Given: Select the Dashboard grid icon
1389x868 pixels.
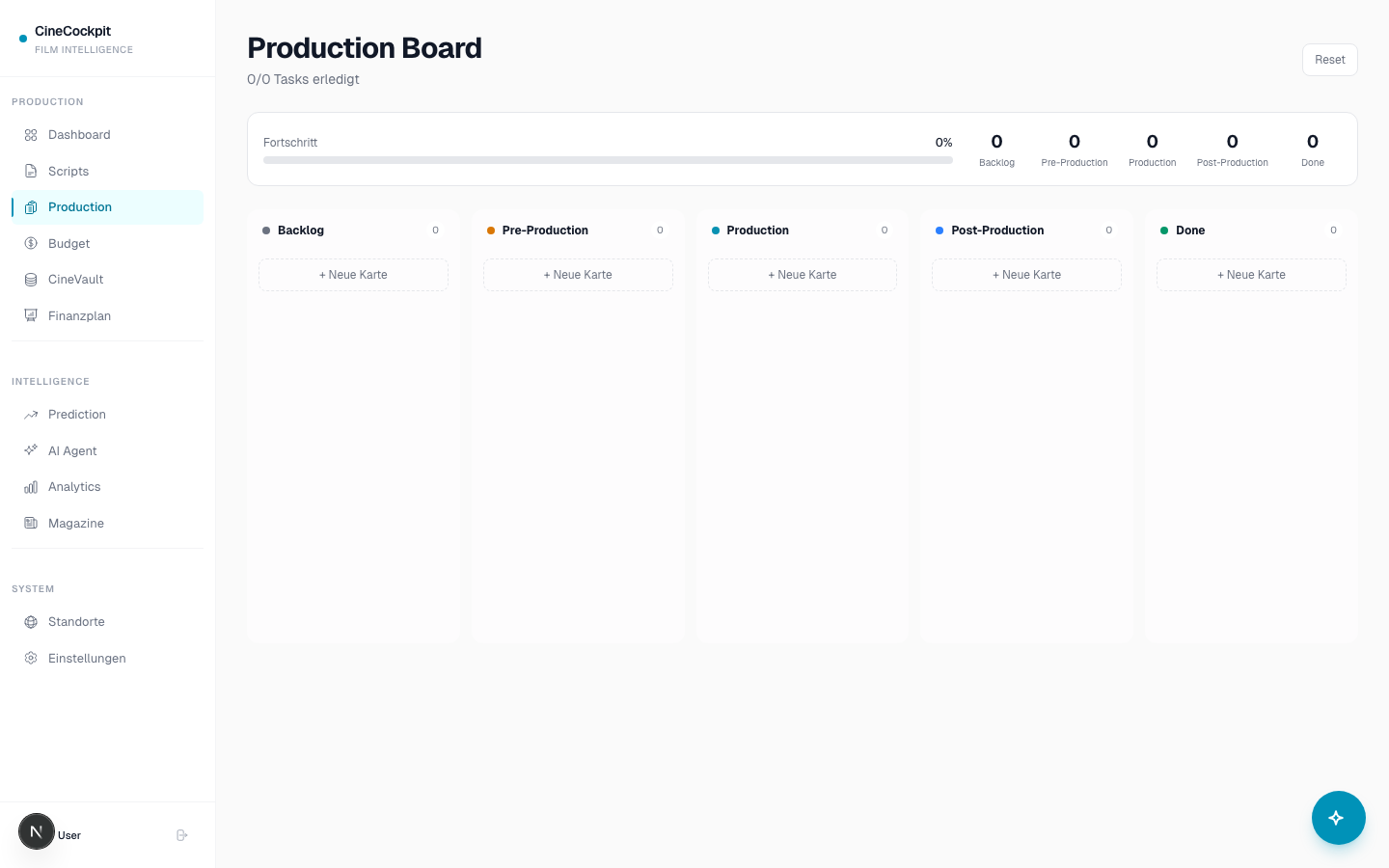Looking at the screenshot, I should 30,135.
